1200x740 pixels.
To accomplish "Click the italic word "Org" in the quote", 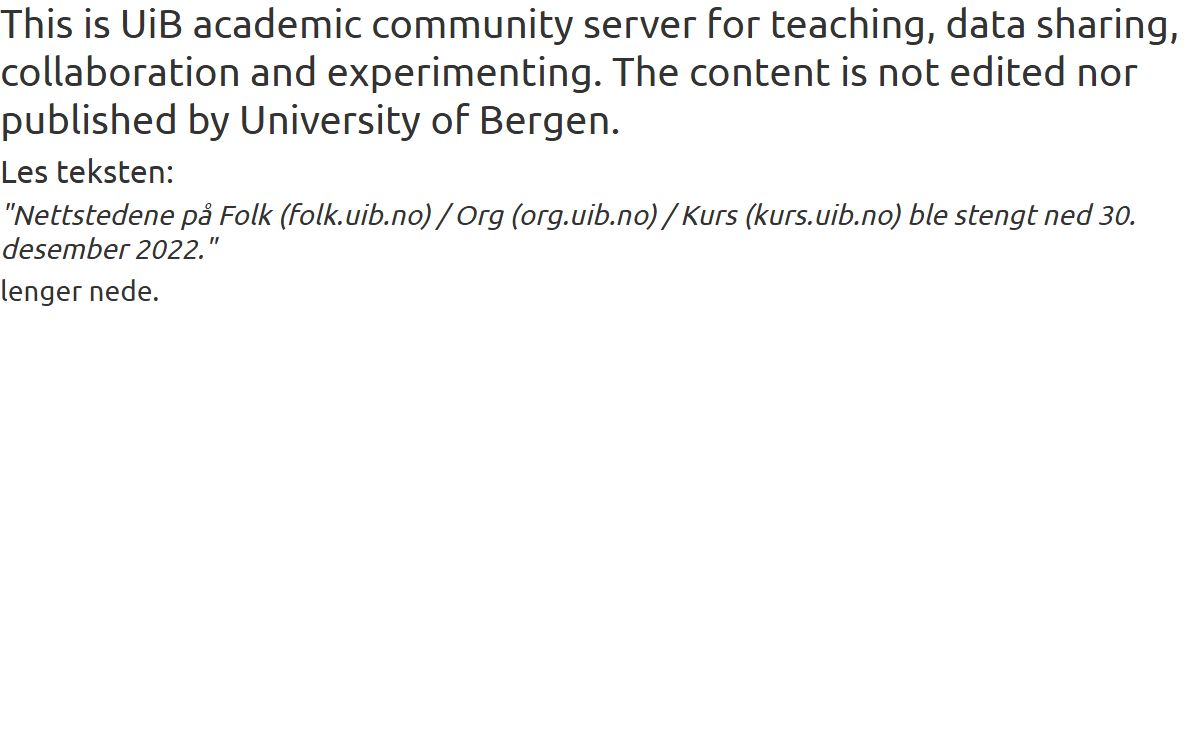I will point(480,217).
